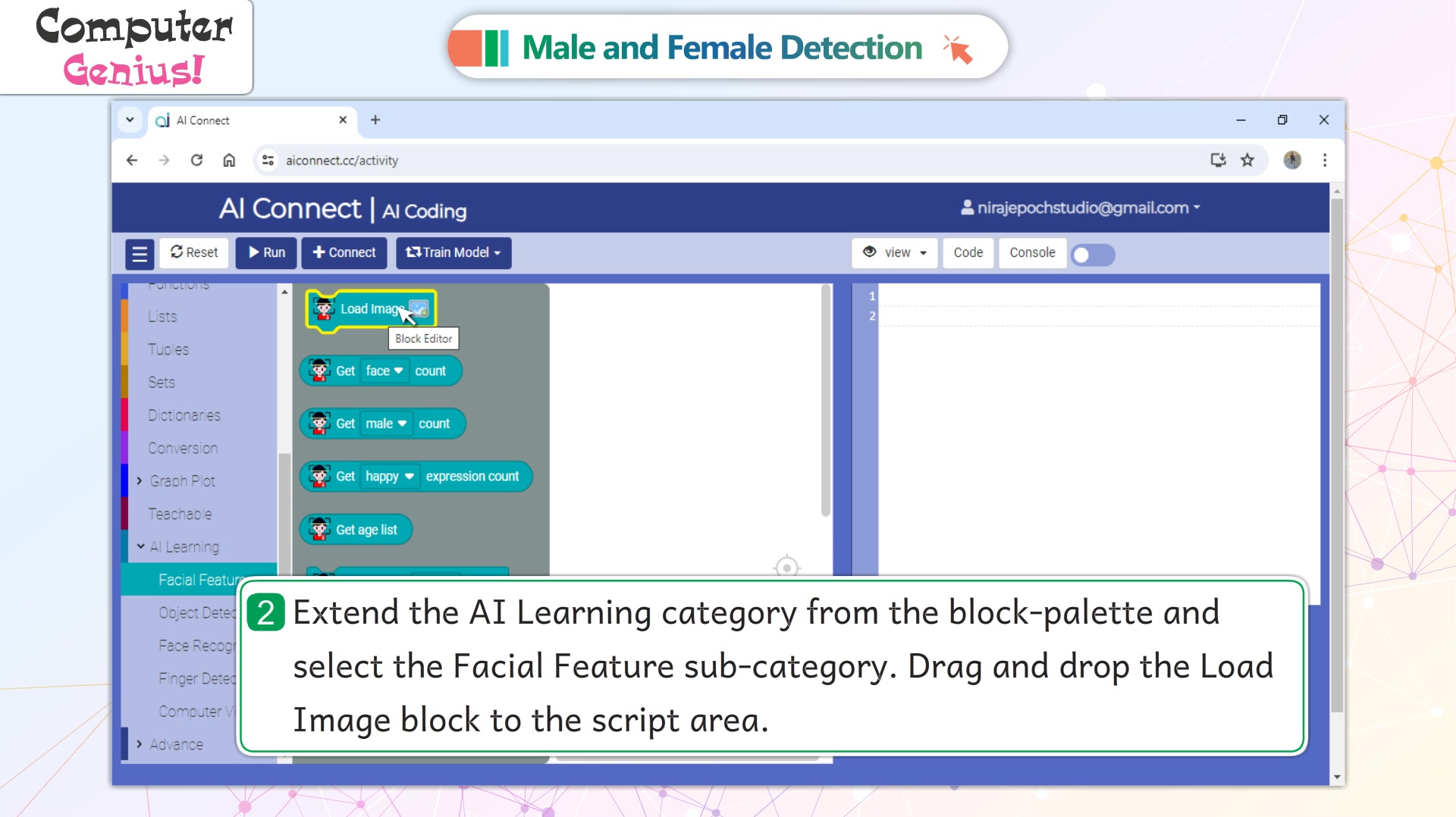Open the happy expression dropdown
The image size is (1456, 817).
(x=390, y=476)
